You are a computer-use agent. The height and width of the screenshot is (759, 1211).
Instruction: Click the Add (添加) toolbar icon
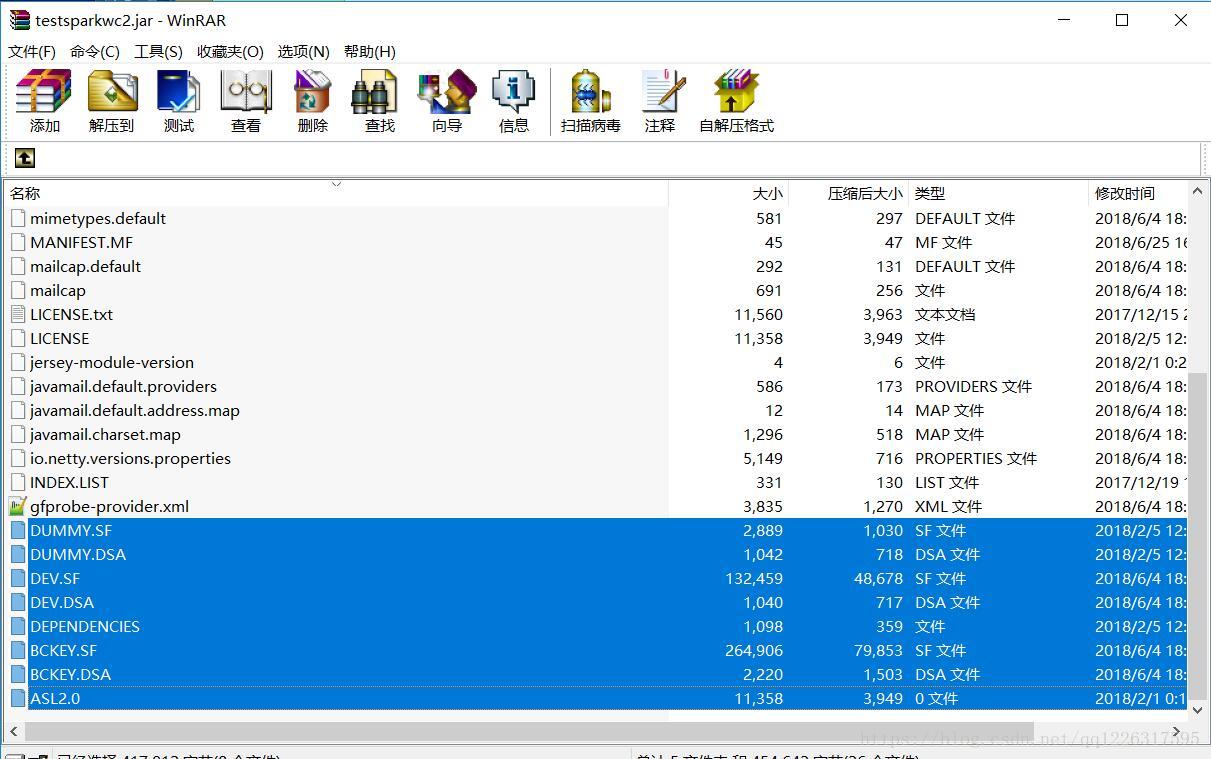click(44, 101)
